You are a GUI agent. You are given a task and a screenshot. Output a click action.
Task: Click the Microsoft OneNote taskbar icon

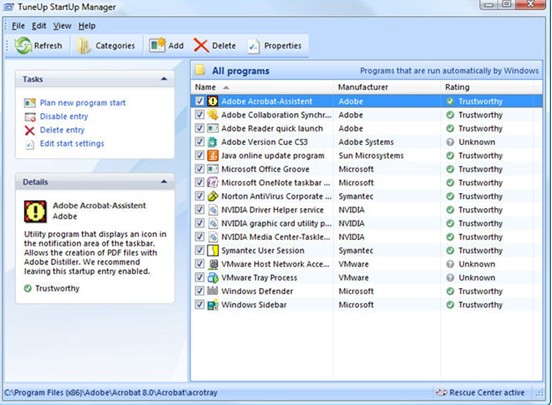pos(212,183)
